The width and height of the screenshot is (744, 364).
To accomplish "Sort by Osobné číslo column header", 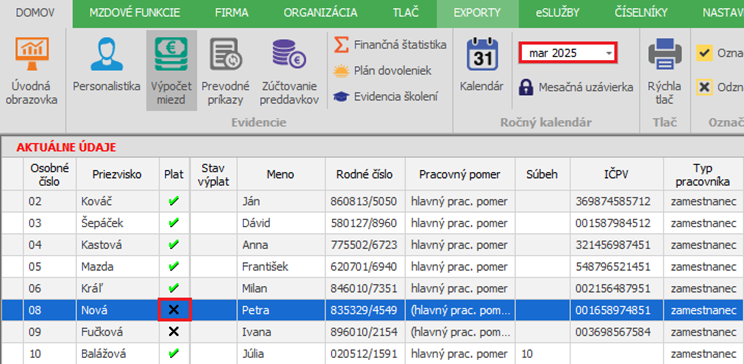I will pos(50,174).
